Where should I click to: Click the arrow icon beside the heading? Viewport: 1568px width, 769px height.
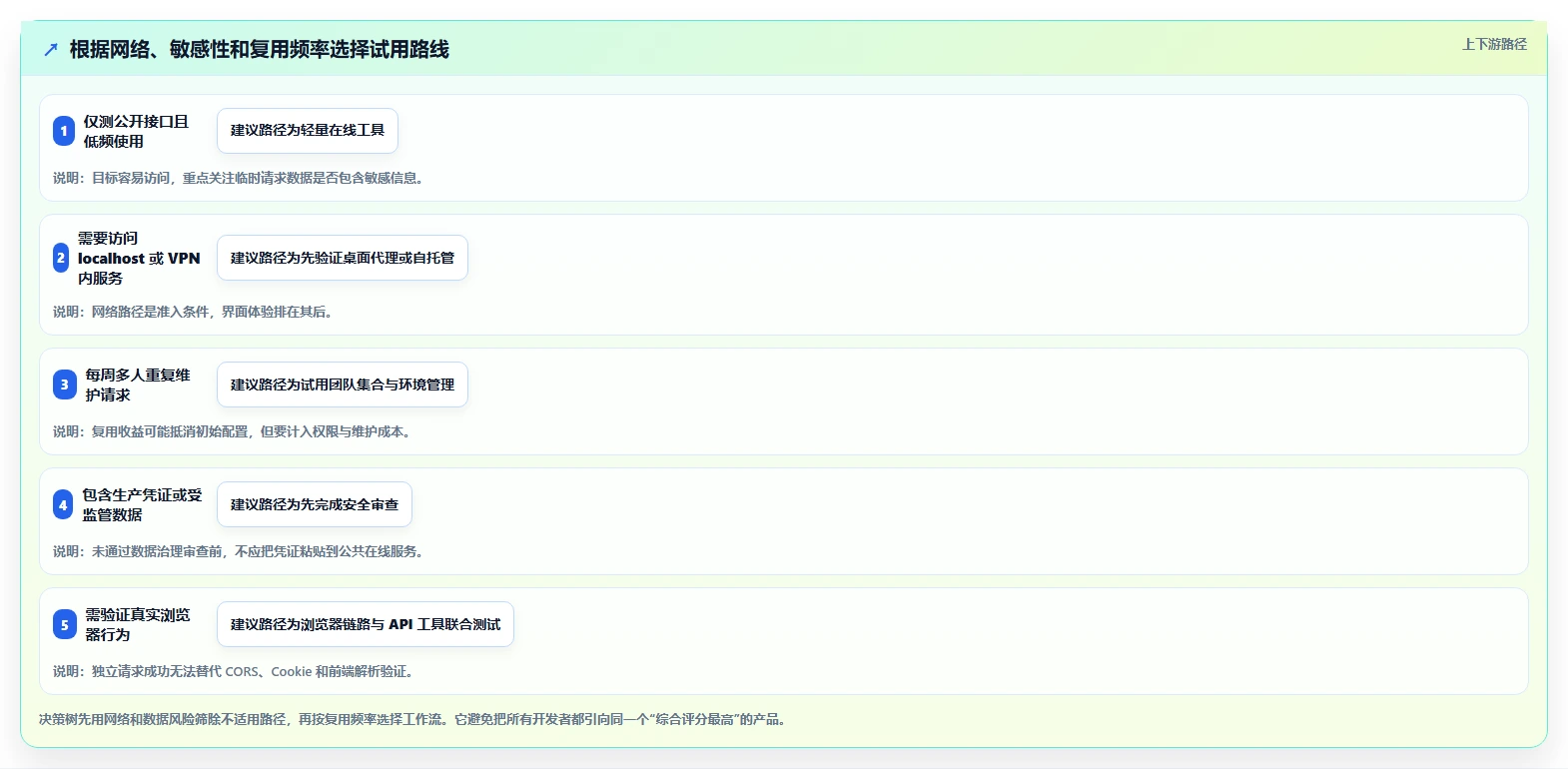(x=51, y=49)
